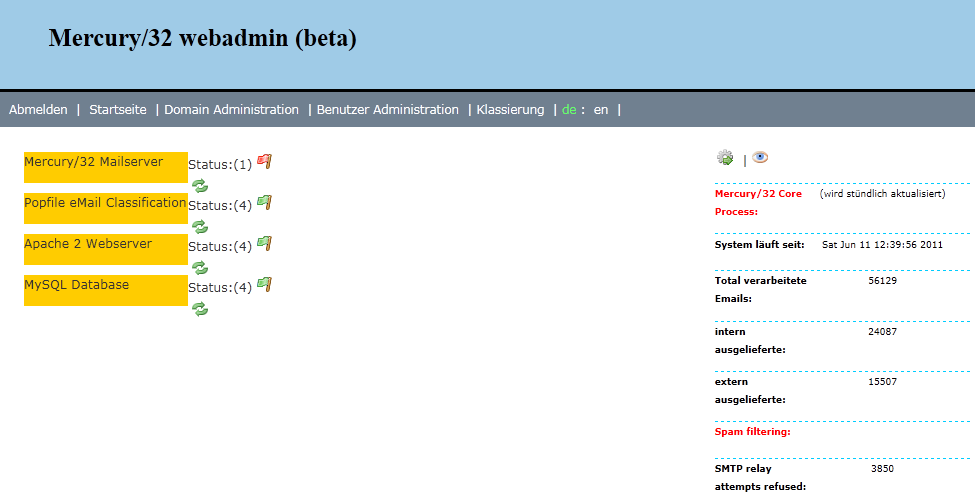Open the gear settings icon above statistics
Viewport: 975px width, 499px height.
[x=725, y=157]
